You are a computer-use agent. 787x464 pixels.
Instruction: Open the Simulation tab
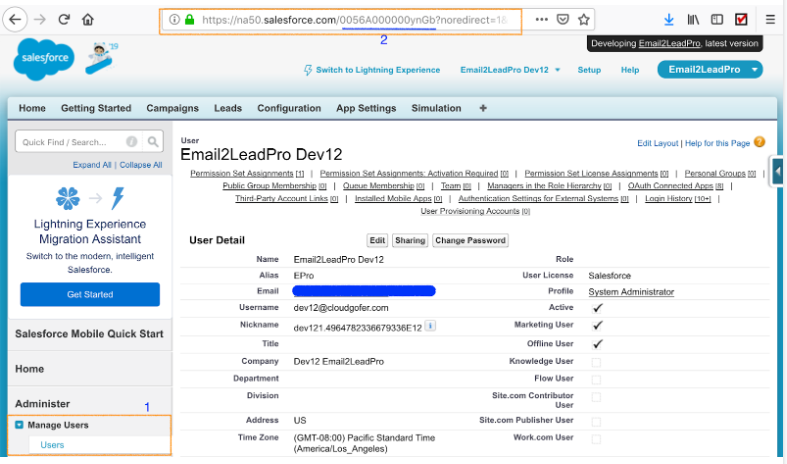[x=436, y=108]
